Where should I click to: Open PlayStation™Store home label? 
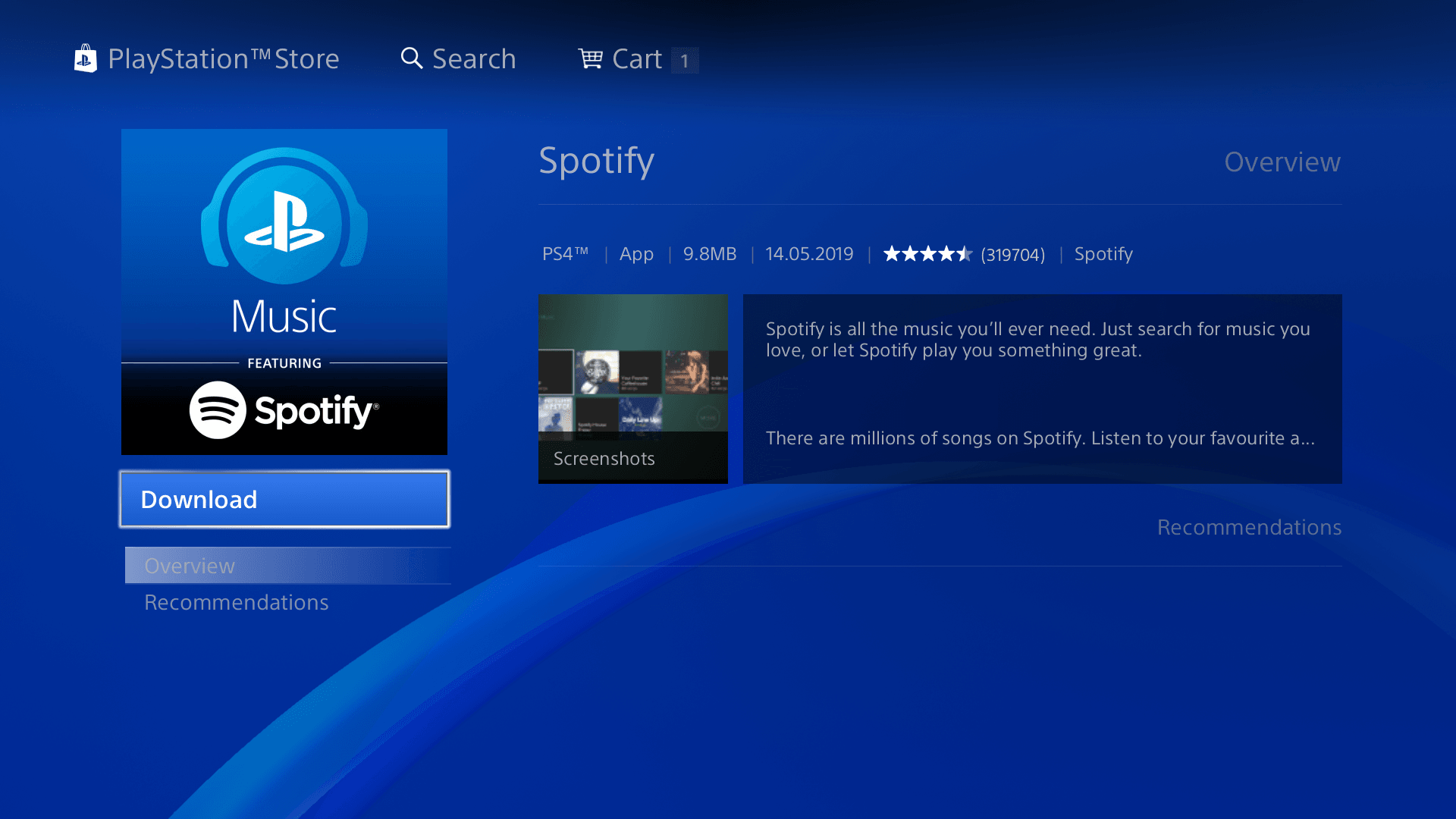coord(223,59)
